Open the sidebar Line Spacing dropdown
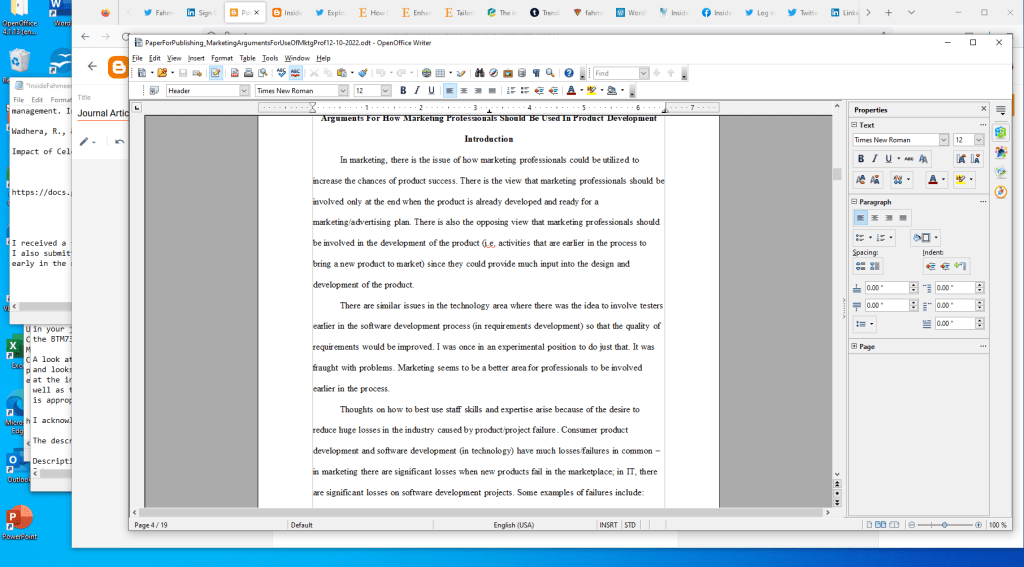The width and height of the screenshot is (1024, 567). pos(865,323)
